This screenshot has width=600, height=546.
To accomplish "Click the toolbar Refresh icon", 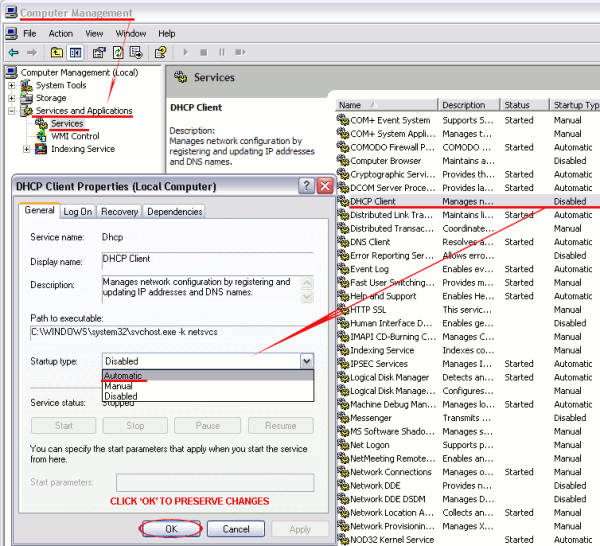I will click(118, 52).
